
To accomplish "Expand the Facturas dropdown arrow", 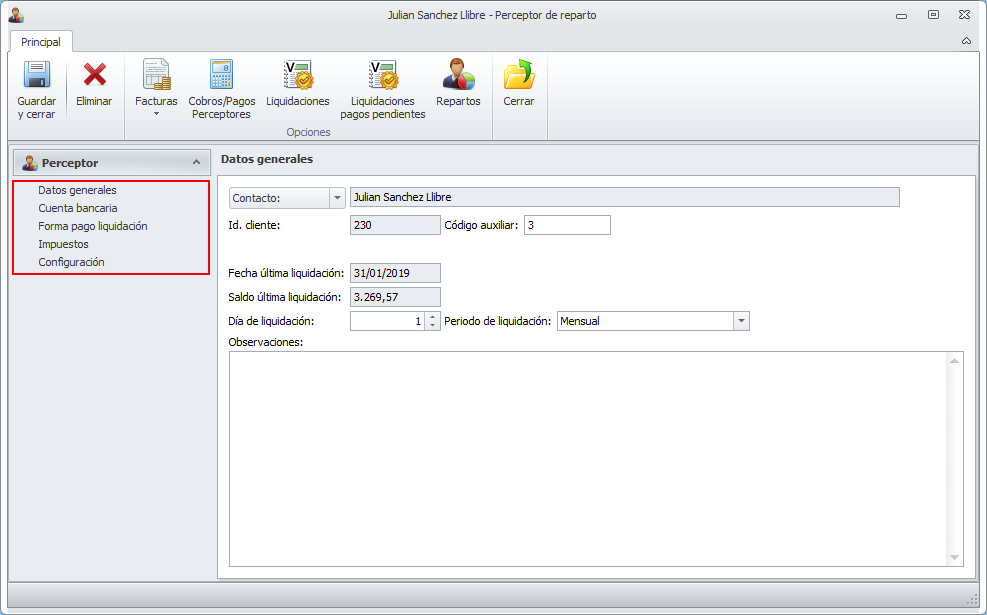I will pyautogui.click(x=156, y=114).
